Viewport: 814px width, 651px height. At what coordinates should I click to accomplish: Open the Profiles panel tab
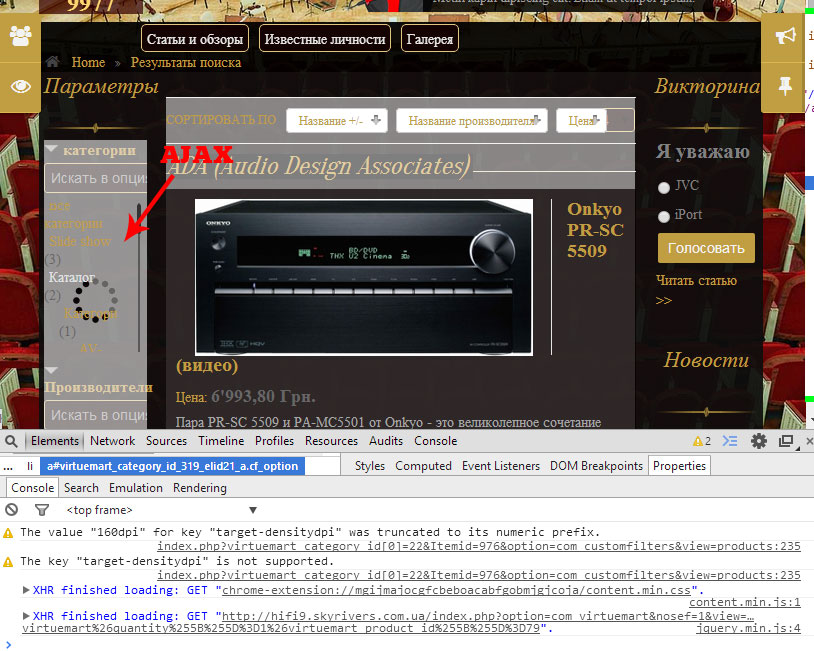(274, 441)
